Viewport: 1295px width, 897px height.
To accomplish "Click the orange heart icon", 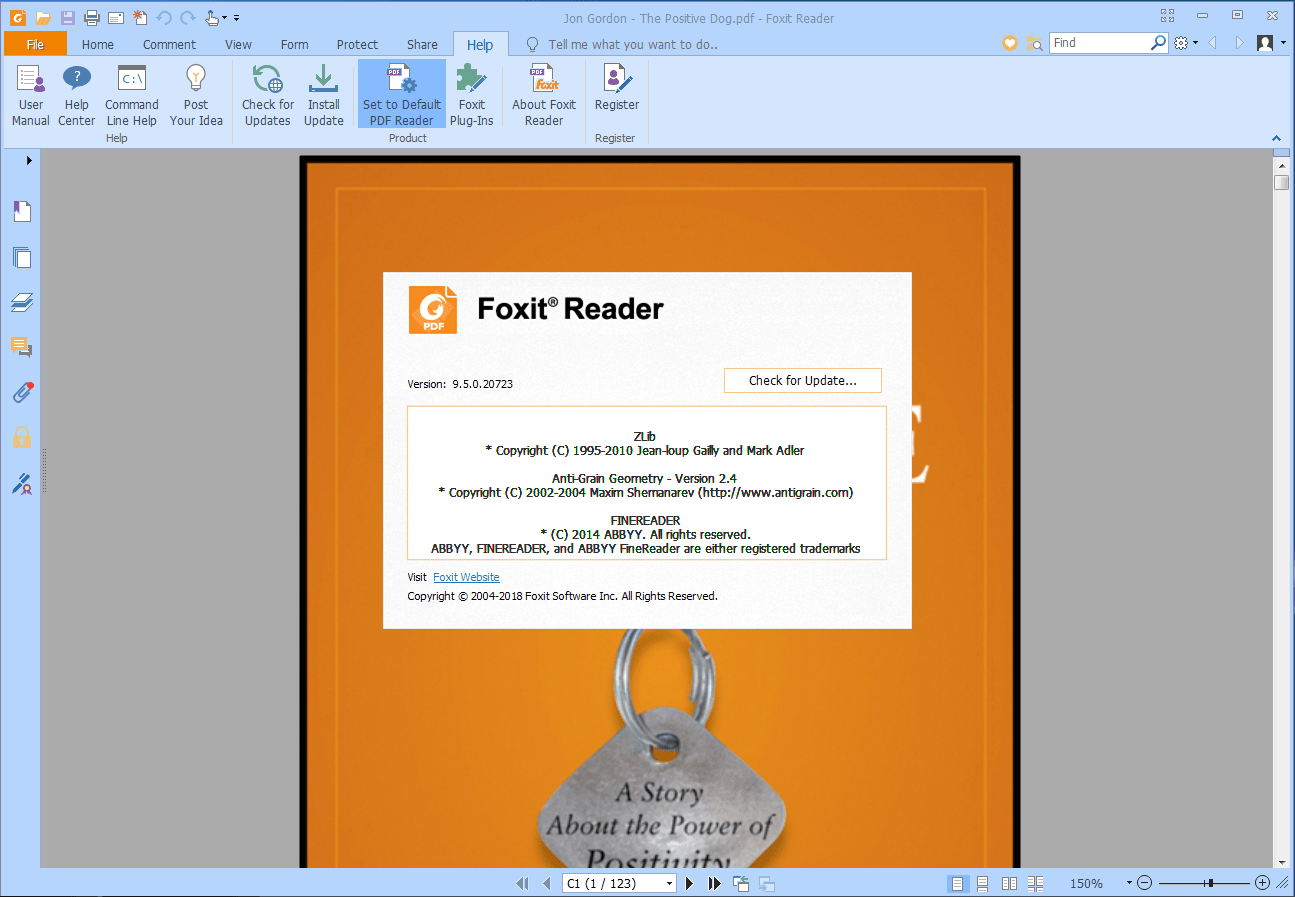I will tap(1010, 43).
